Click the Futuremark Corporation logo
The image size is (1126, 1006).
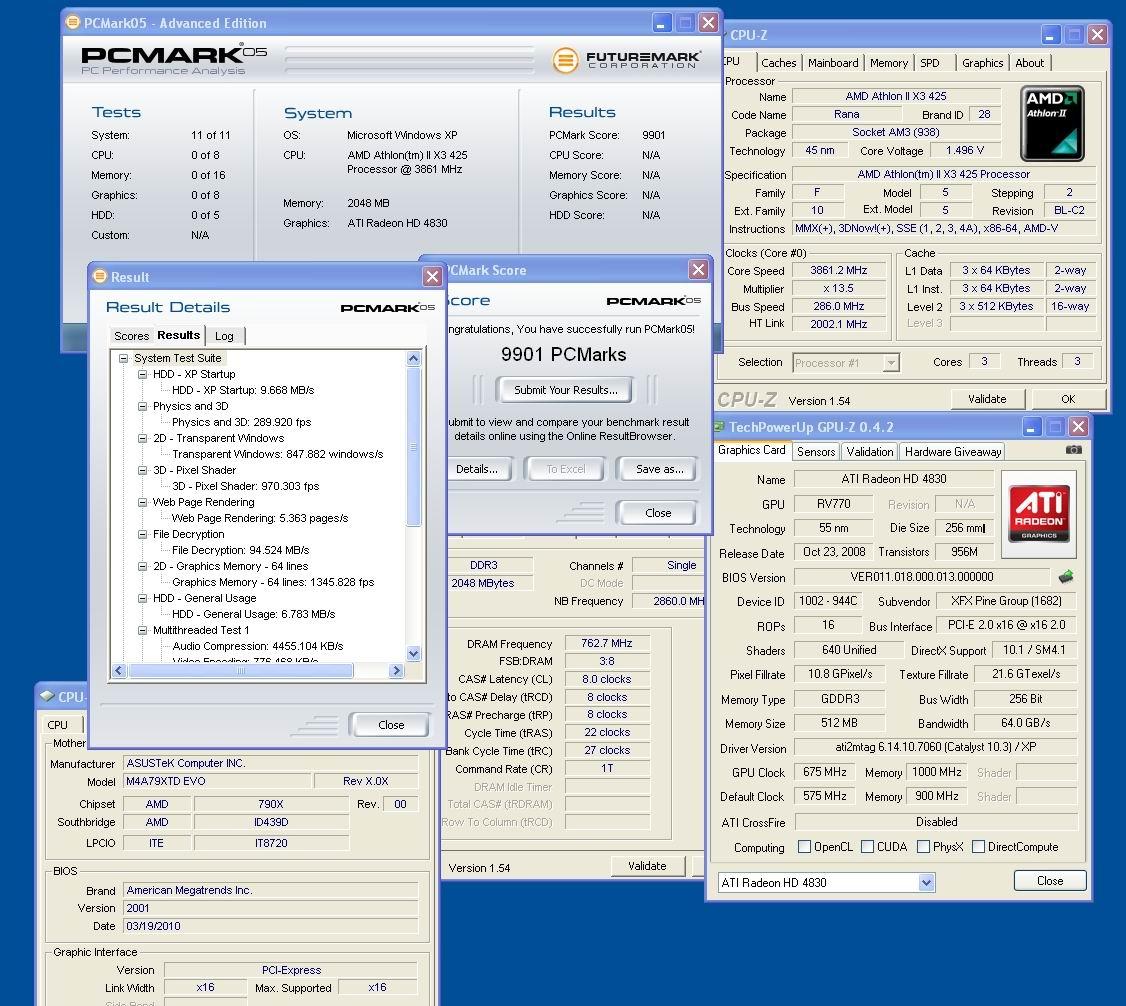[627, 60]
